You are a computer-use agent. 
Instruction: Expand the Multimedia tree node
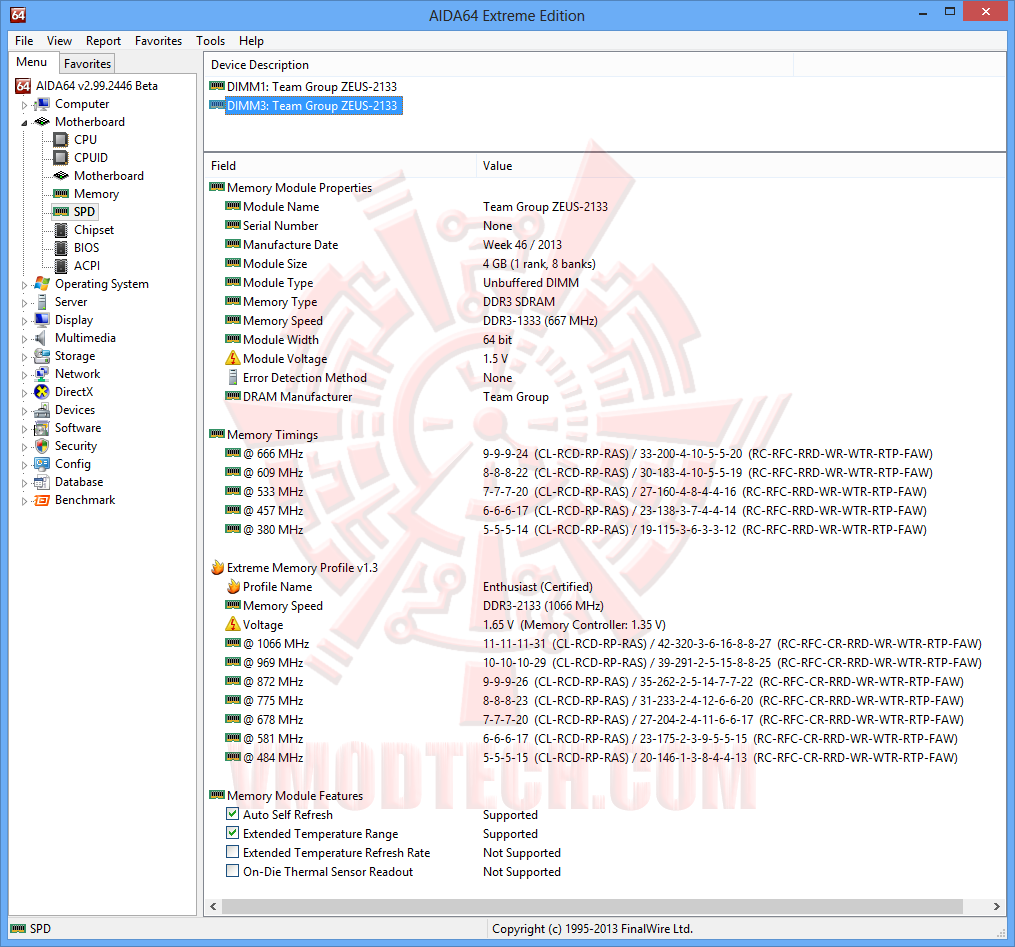(25, 339)
